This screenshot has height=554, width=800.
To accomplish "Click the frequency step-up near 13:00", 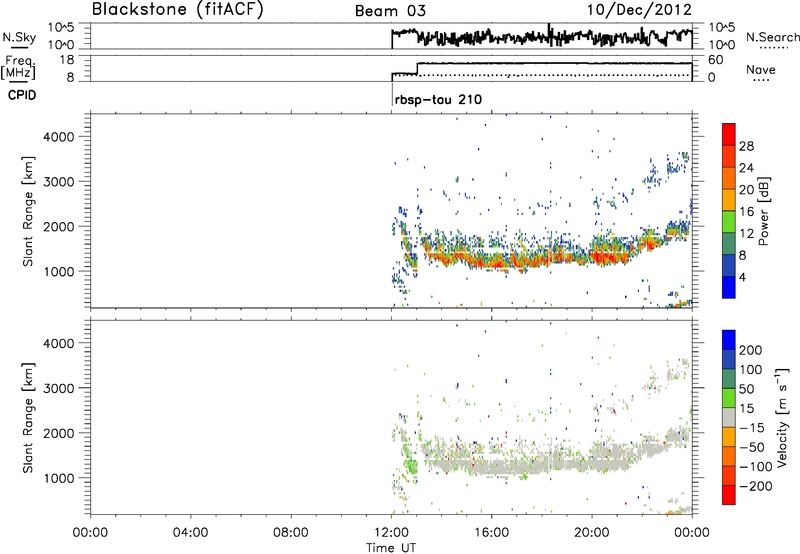I will [x=417, y=68].
